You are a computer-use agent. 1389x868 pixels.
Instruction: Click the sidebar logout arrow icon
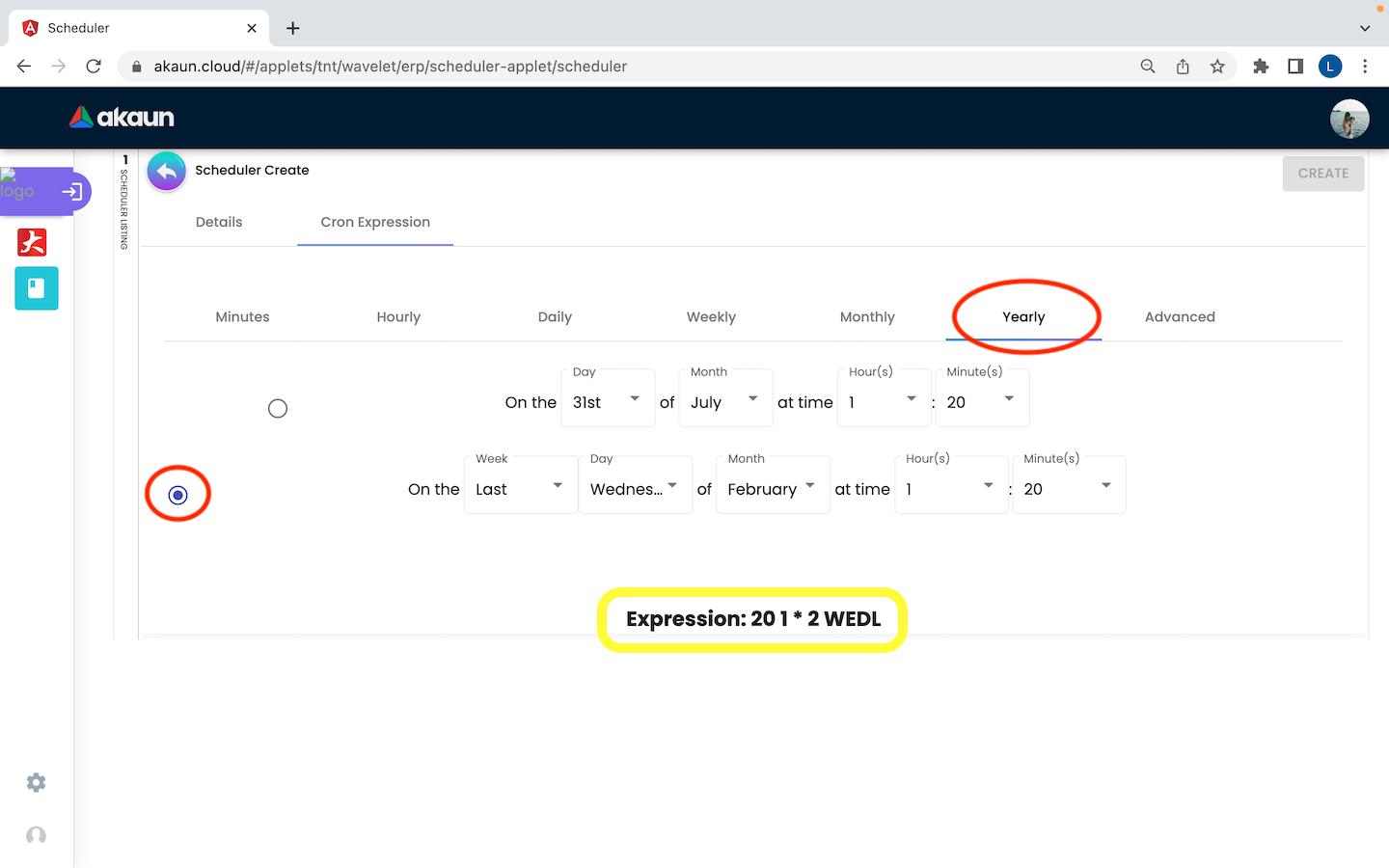[72, 192]
